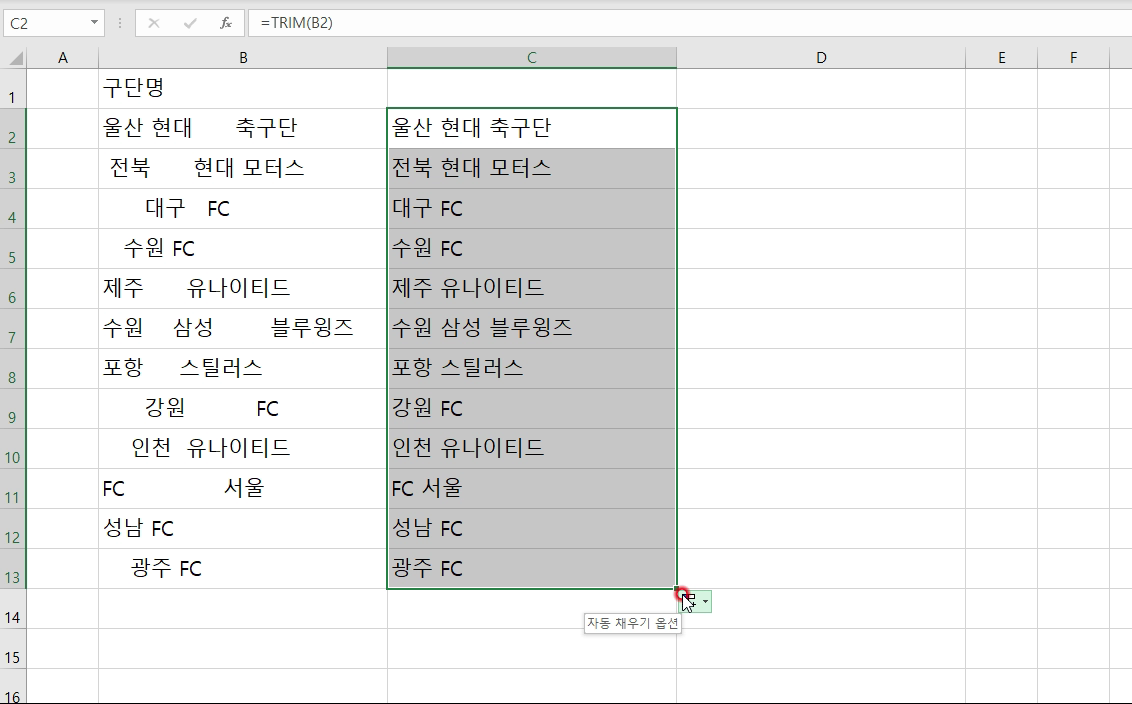Select row 1 header
Viewport: 1132px width, 704px height.
[13, 89]
